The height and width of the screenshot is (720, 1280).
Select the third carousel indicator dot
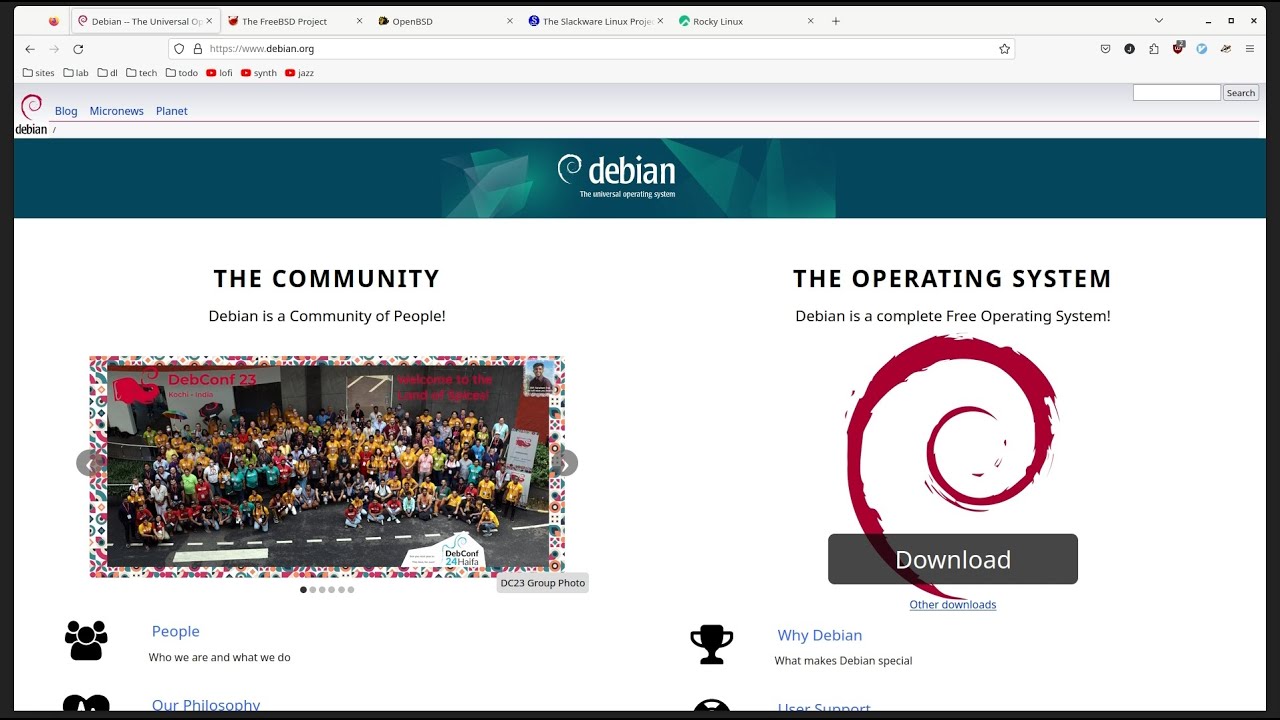(322, 590)
